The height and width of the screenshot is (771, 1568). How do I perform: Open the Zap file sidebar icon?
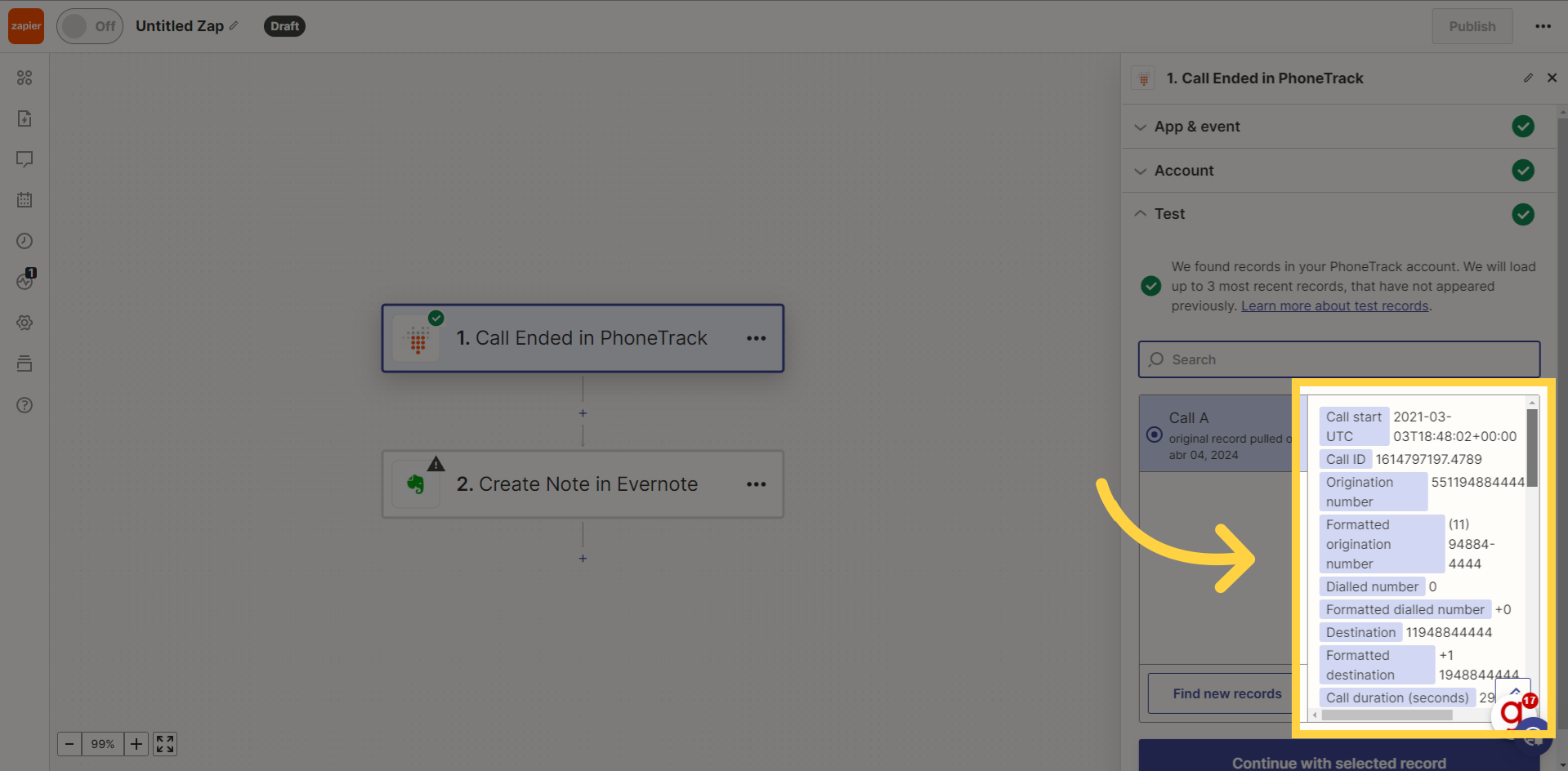tap(25, 118)
